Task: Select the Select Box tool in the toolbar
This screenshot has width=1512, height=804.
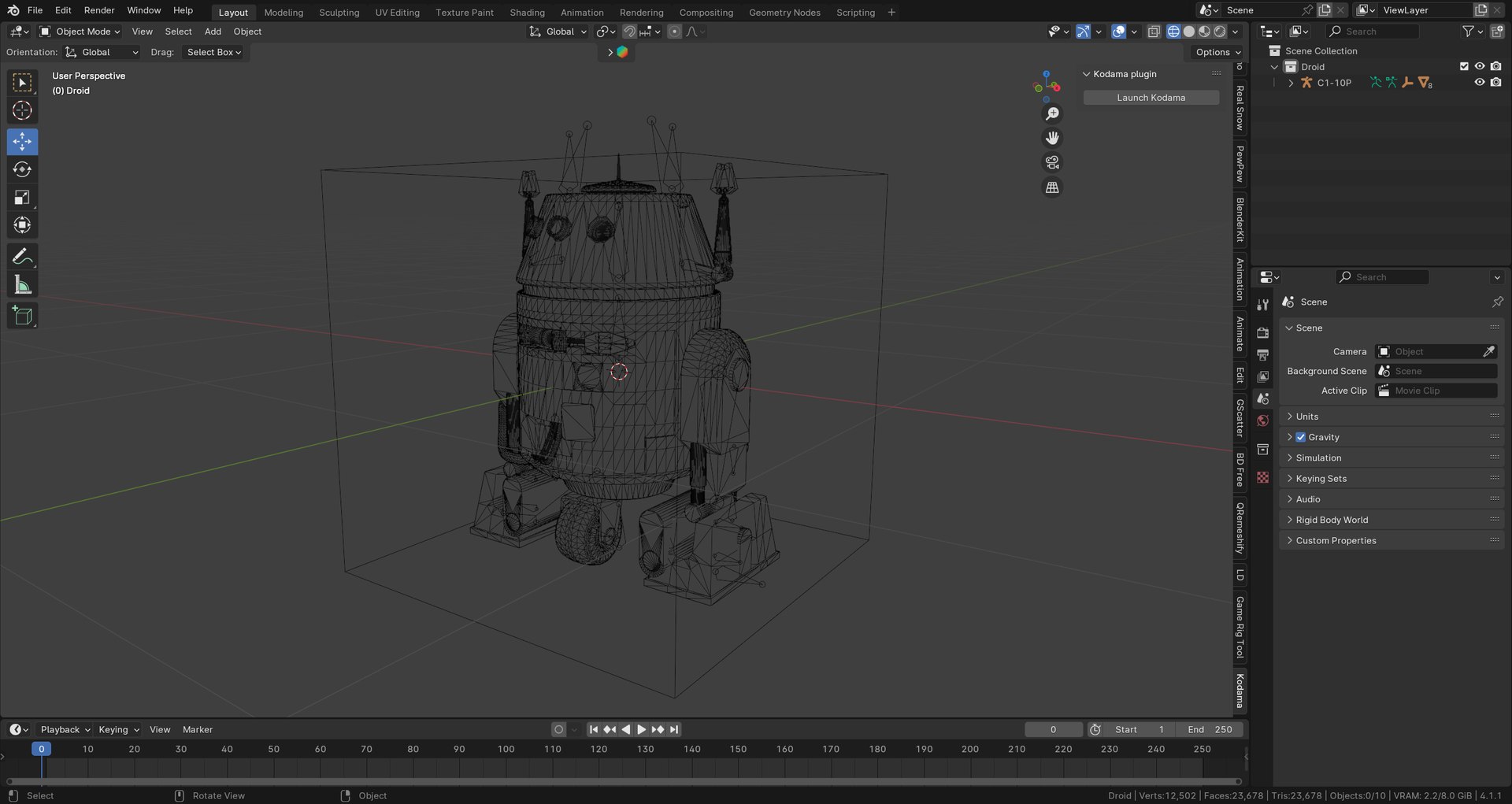Action: pyautogui.click(x=22, y=83)
